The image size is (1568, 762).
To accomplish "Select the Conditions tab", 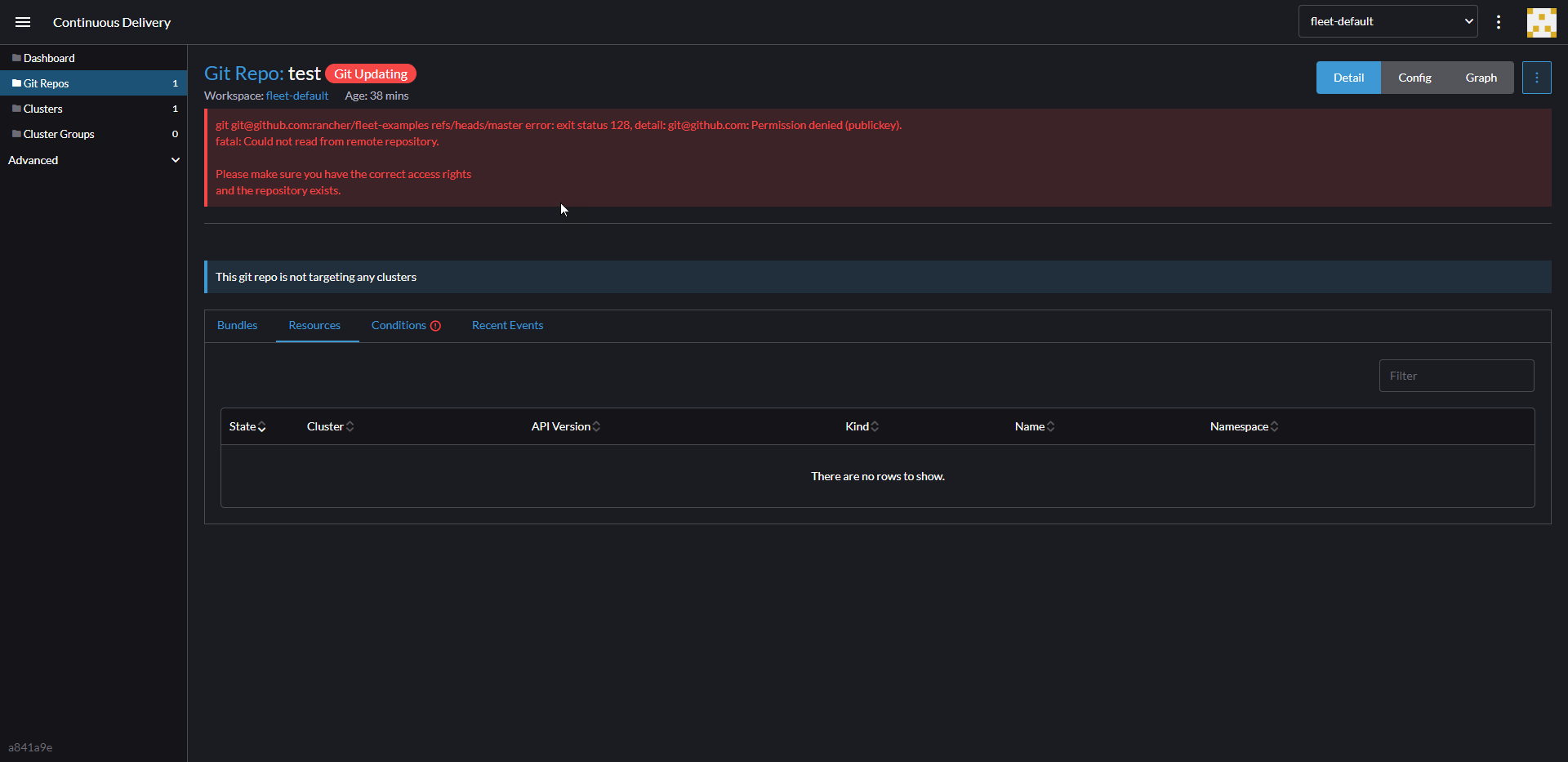I will pos(400,325).
